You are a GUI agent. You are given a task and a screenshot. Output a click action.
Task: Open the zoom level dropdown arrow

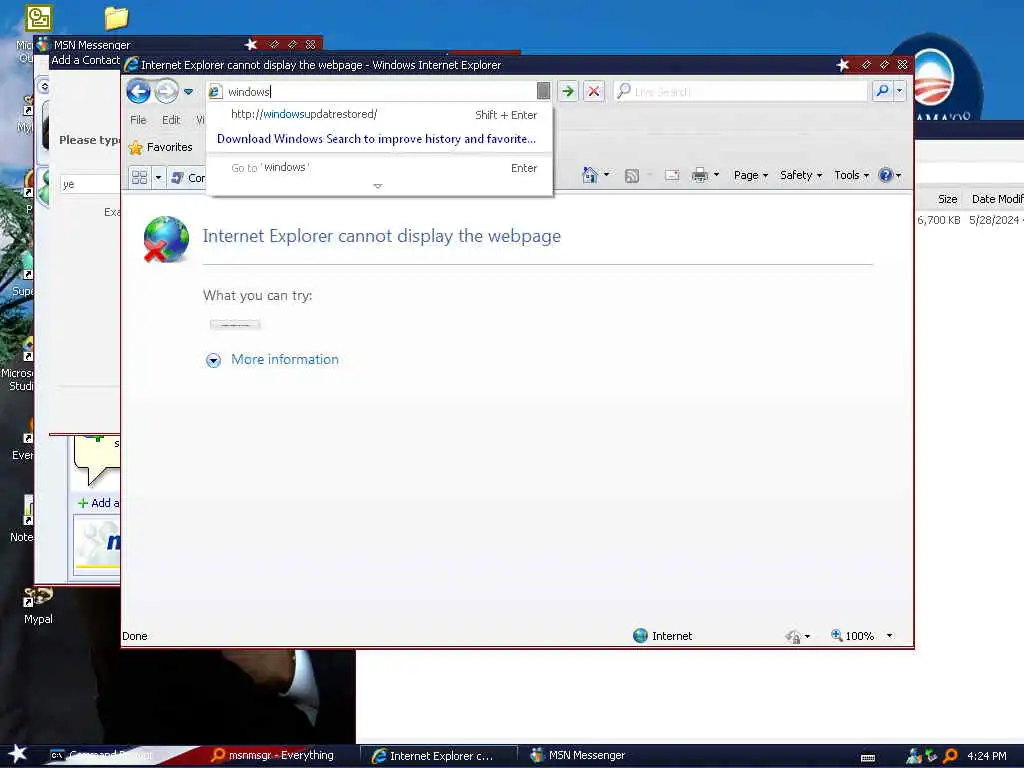[889, 635]
